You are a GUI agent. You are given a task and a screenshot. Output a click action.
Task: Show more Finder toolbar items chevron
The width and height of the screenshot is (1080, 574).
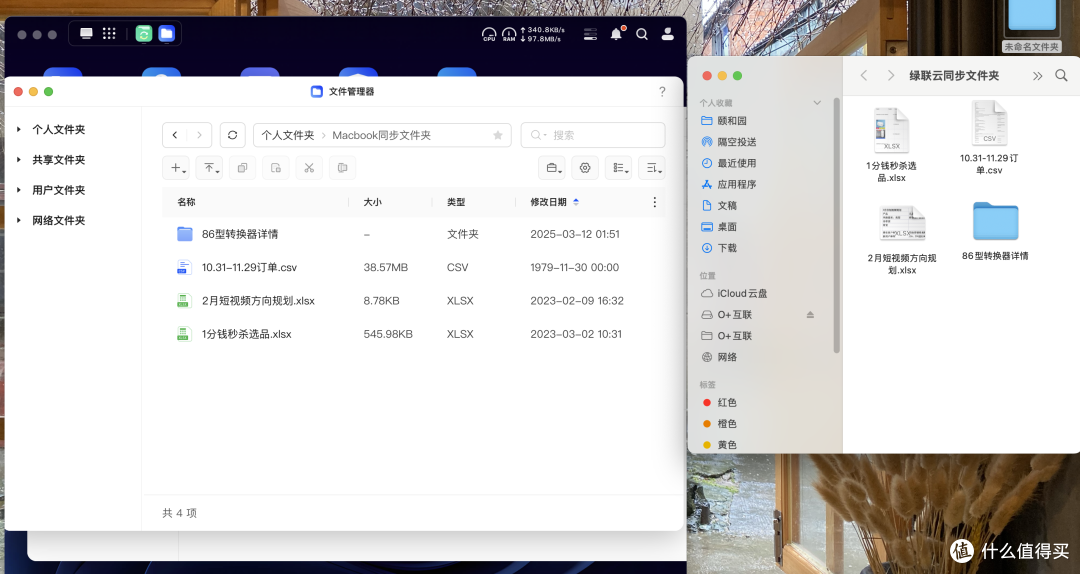coord(1037,76)
